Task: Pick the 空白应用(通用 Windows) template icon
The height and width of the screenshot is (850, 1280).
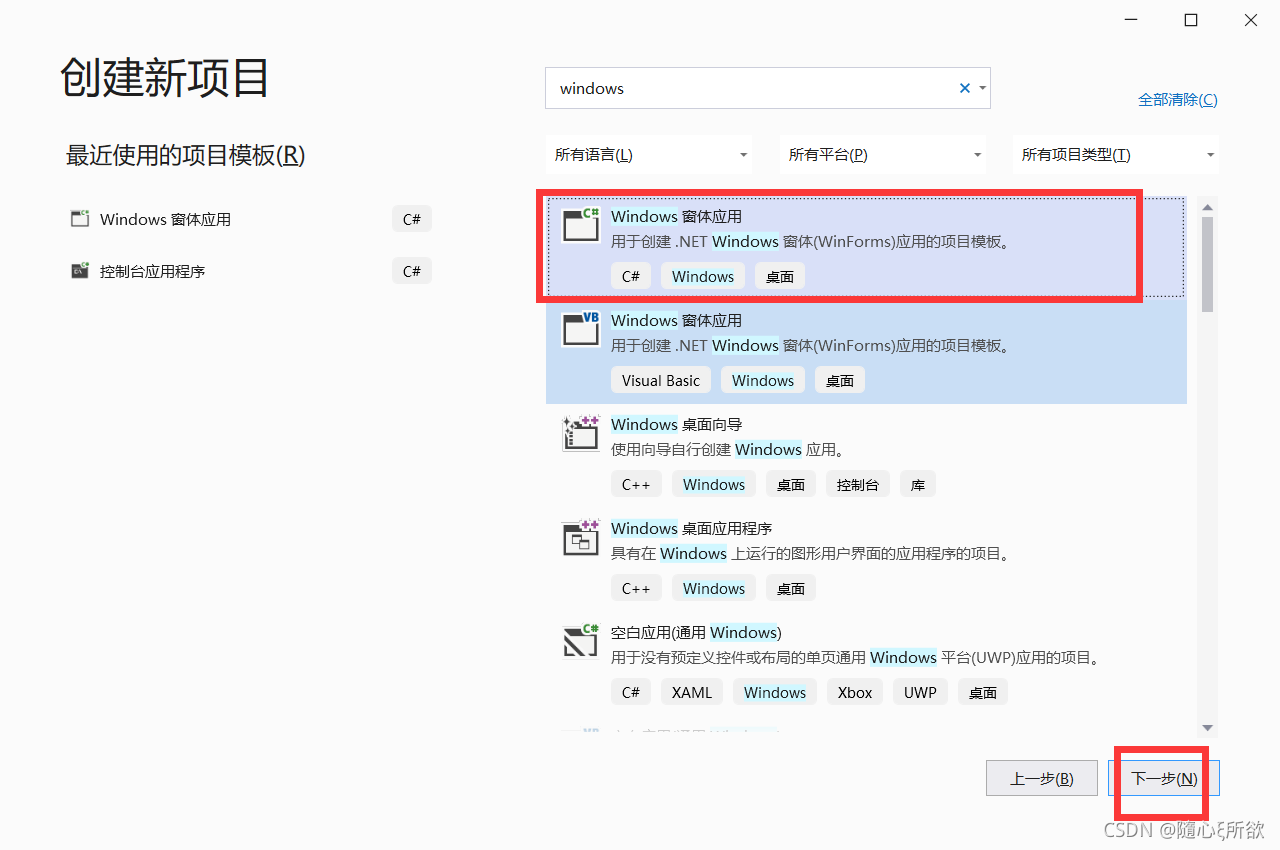Action: pos(581,641)
